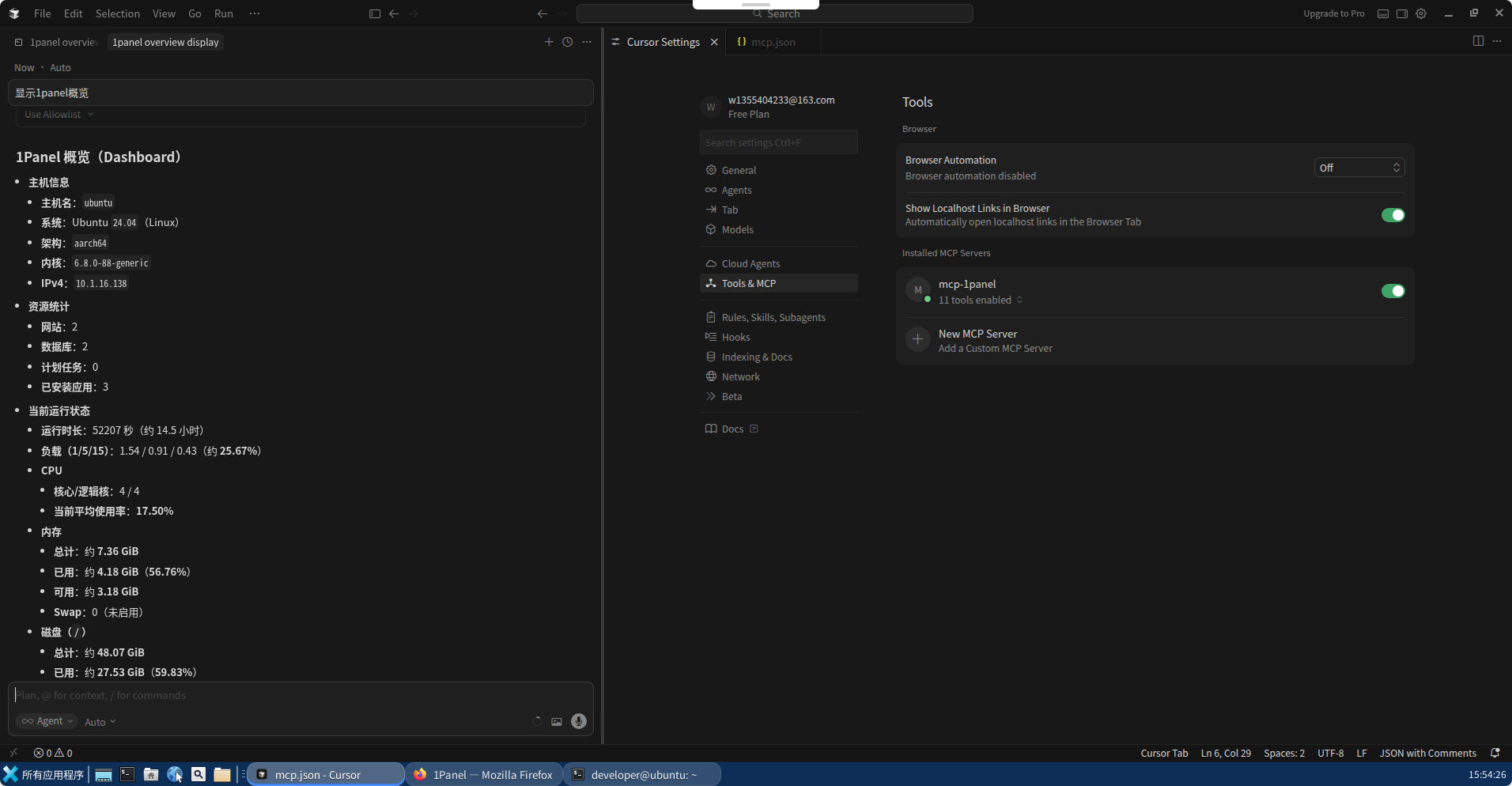Image resolution: width=1512 pixels, height=786 pixels.
Task: Open chat panel more options ellipsis
Action: pos(587,42)
